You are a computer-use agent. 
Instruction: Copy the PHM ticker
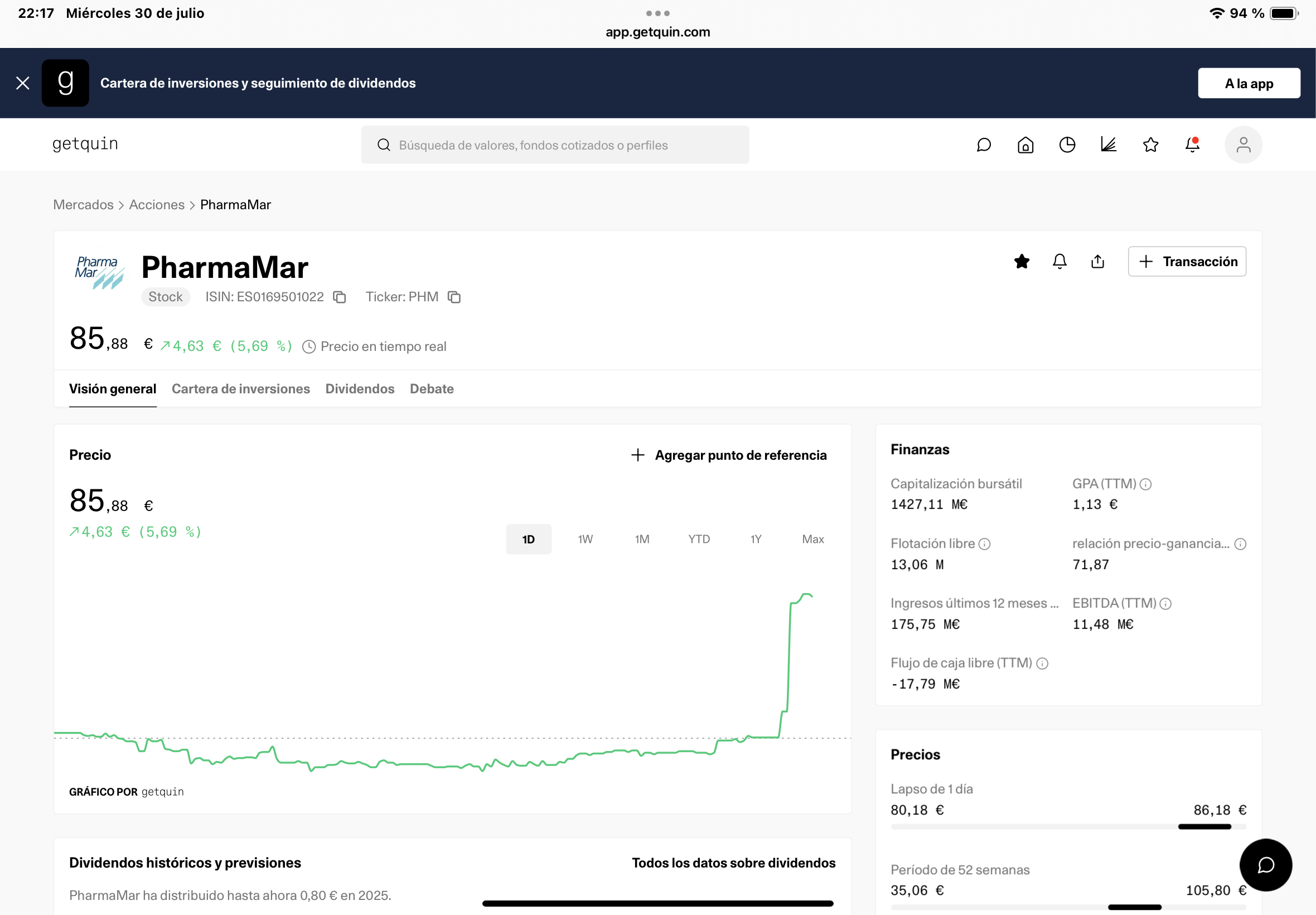pyautogui.click(x=454, y=297)
